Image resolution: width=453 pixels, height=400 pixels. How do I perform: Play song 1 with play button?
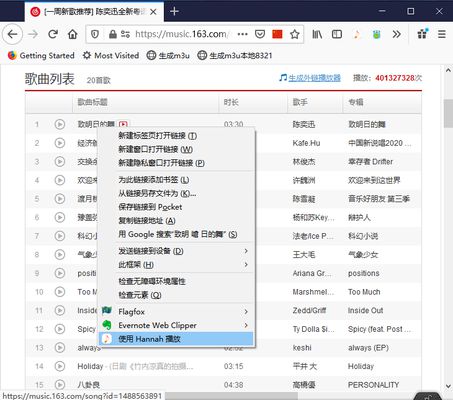coord(60,124)
